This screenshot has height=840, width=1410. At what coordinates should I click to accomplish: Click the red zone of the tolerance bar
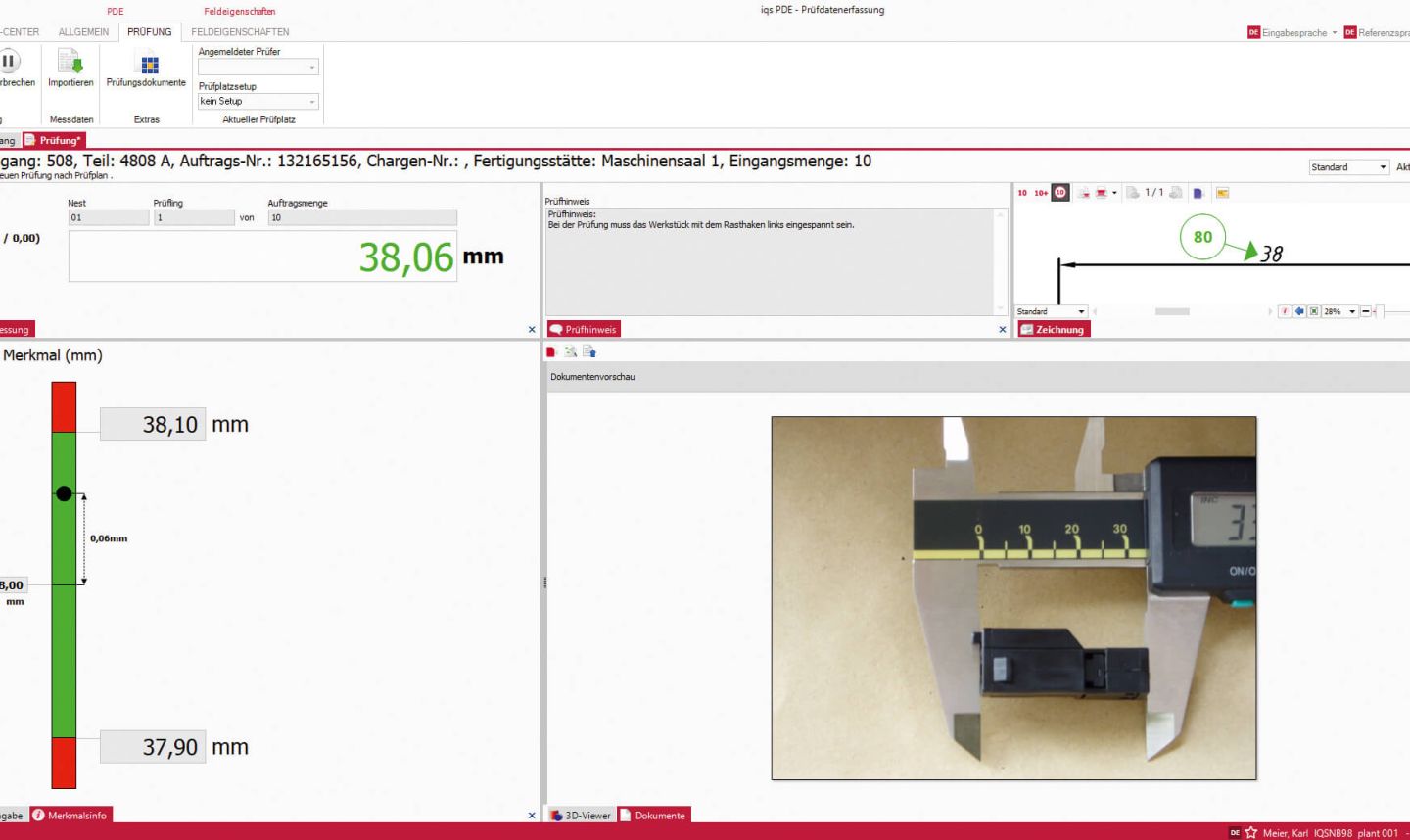(63, 404)
